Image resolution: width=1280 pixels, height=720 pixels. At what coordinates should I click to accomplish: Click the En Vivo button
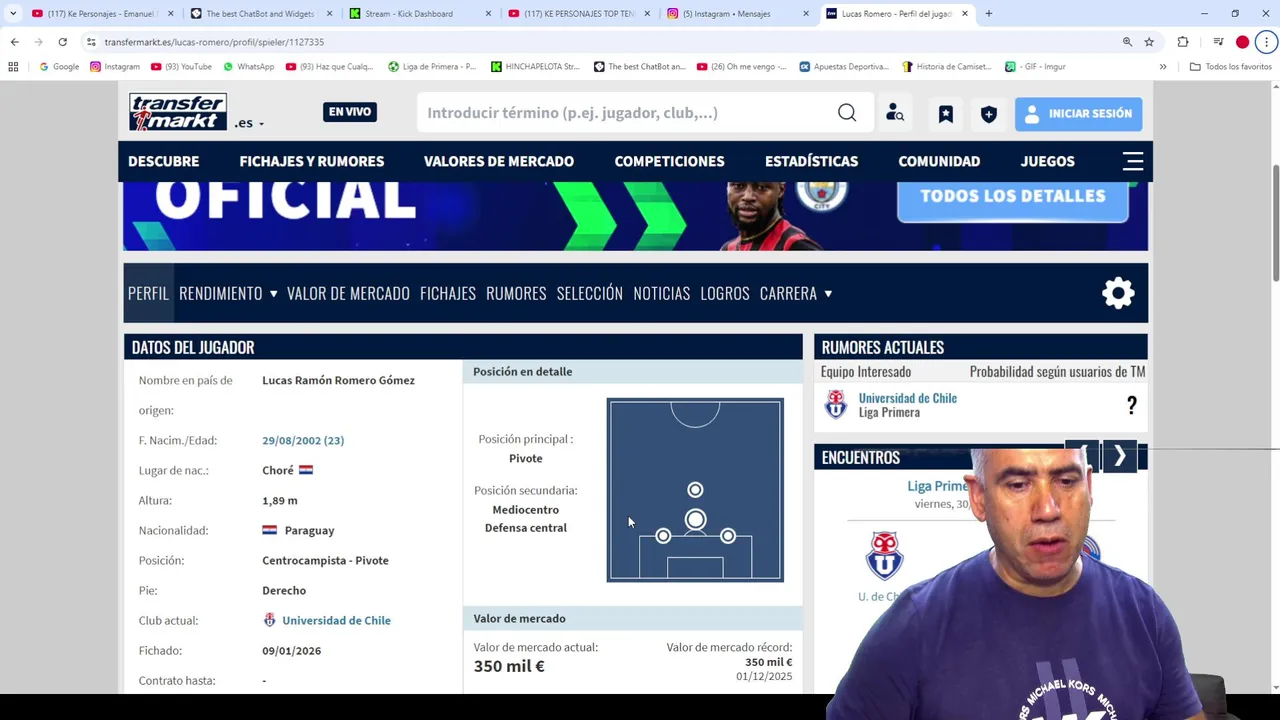350,112
